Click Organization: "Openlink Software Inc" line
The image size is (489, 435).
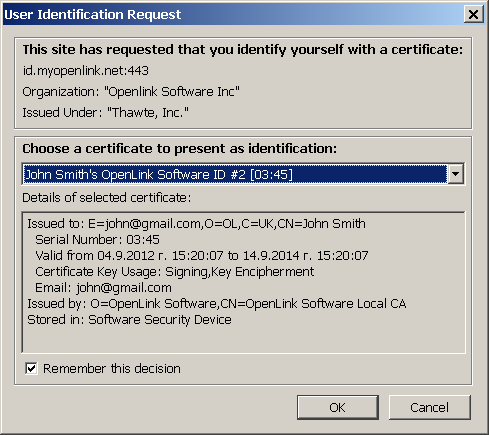pos(131,92)
